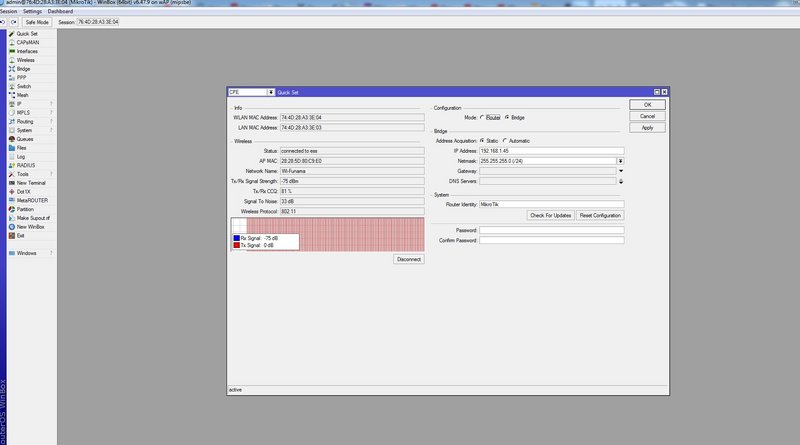The width and height of the screenshot is (800, 445).
Task: Open the Queues sidebar icon
Action: coord(12,139)
